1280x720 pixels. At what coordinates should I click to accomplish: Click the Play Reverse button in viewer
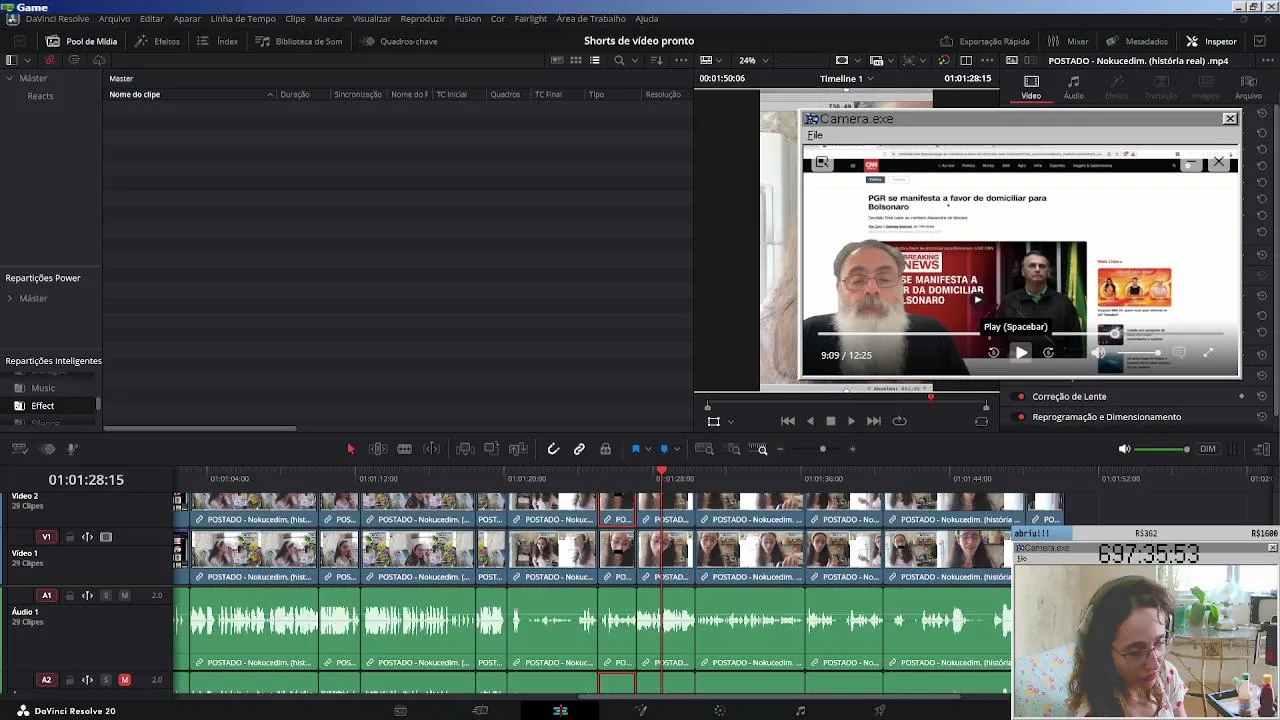pyautogui.click(x=810, y=421)
